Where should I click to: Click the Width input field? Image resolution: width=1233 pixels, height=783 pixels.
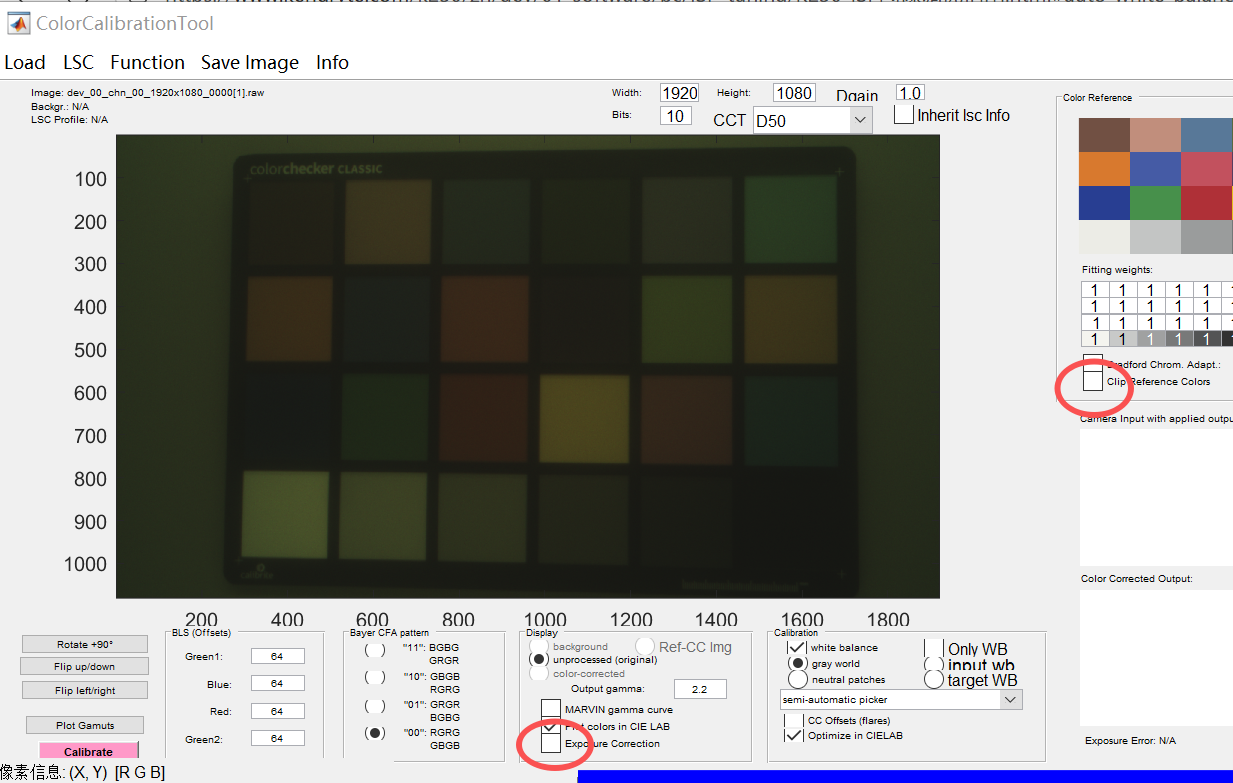(x=679, y=93)
